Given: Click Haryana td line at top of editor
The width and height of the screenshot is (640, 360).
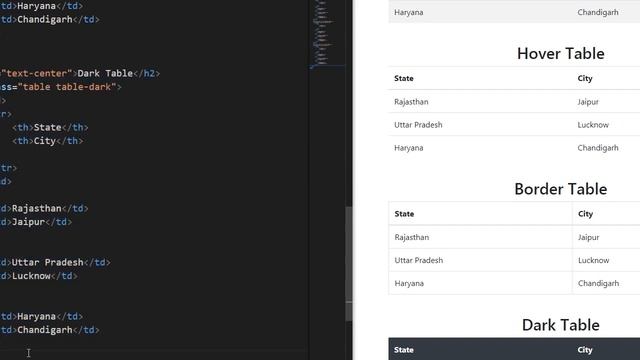Looking at the screenshot, I should pyautogui.click(x=42, y=6).
